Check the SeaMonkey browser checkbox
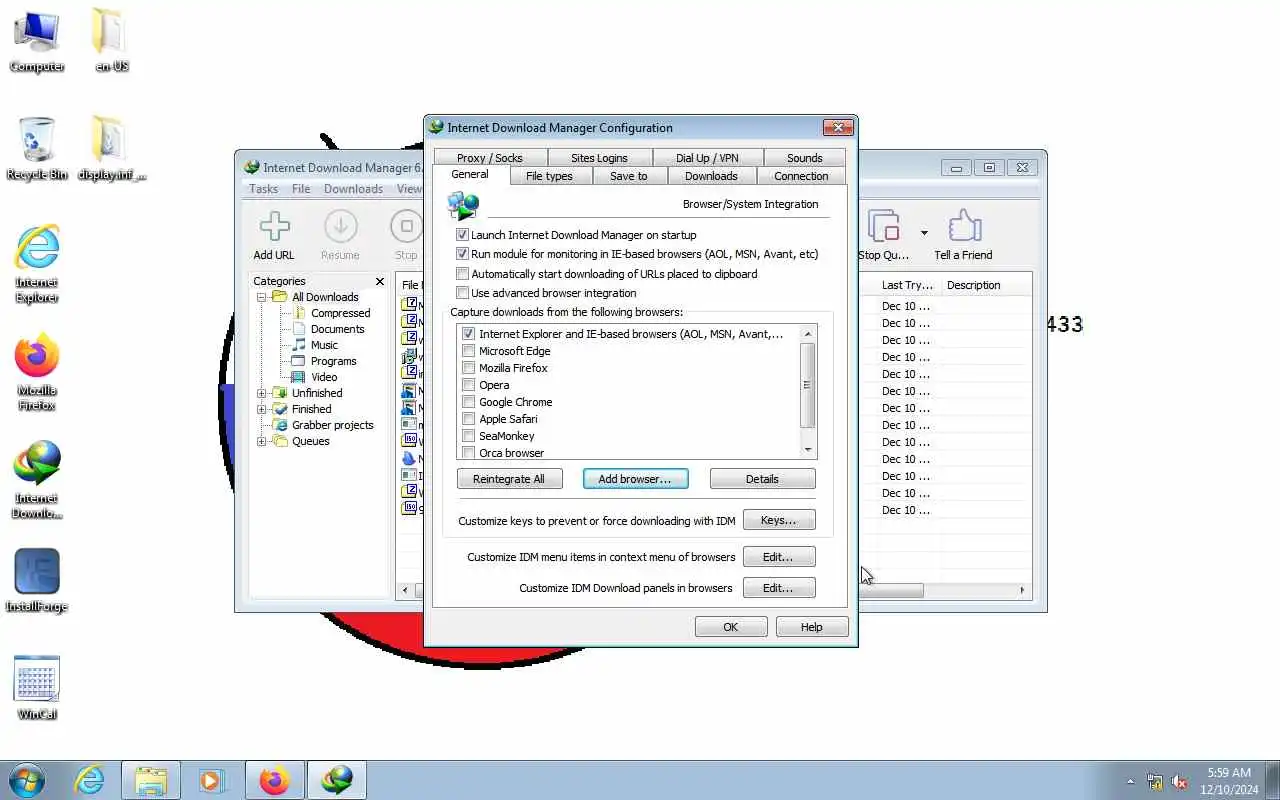The width and height of the screenshot is (1280, 800). pyautogui.click(x=468, y=436)
